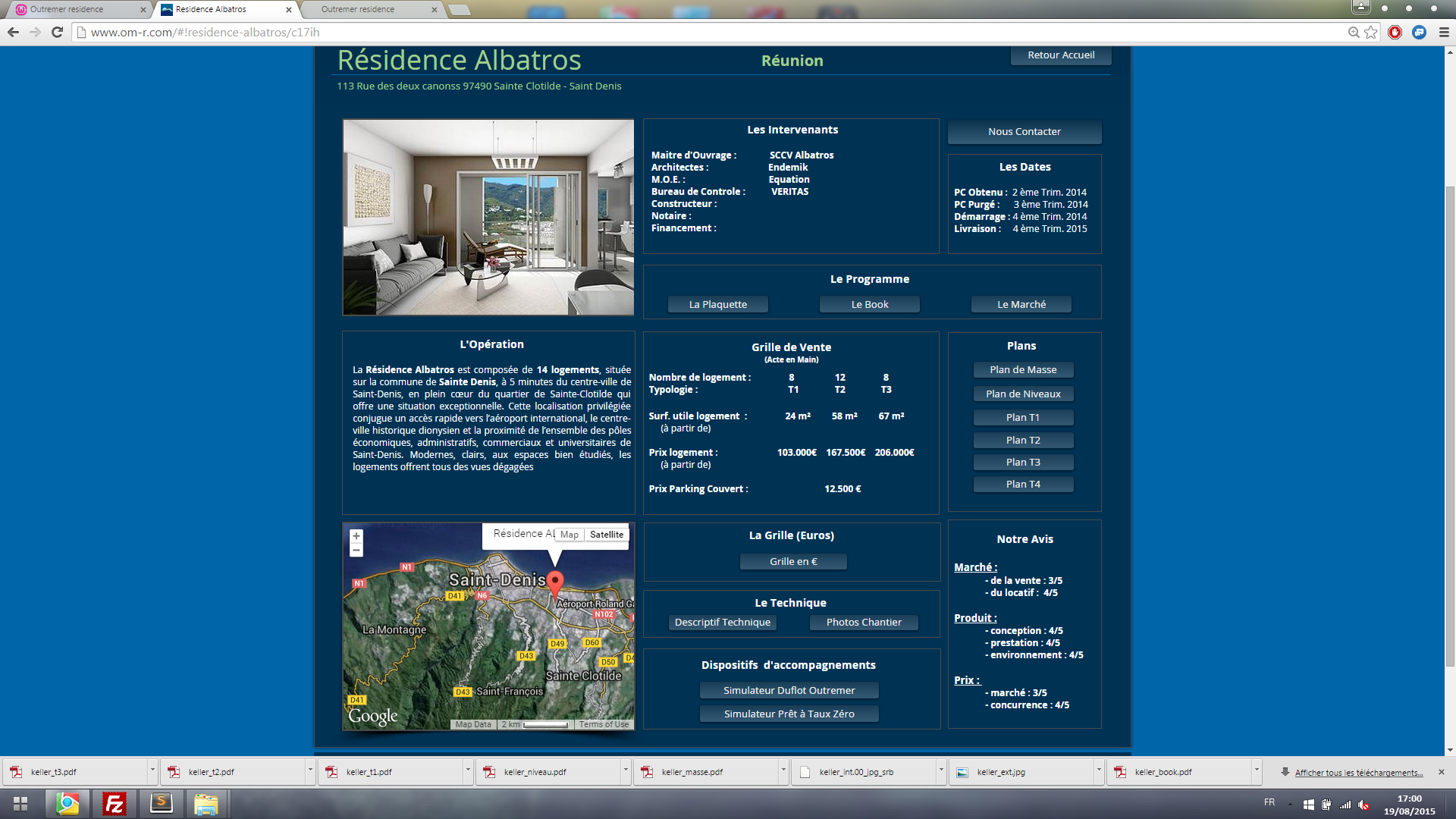Open Le Marché button

tap(1021, 304)
